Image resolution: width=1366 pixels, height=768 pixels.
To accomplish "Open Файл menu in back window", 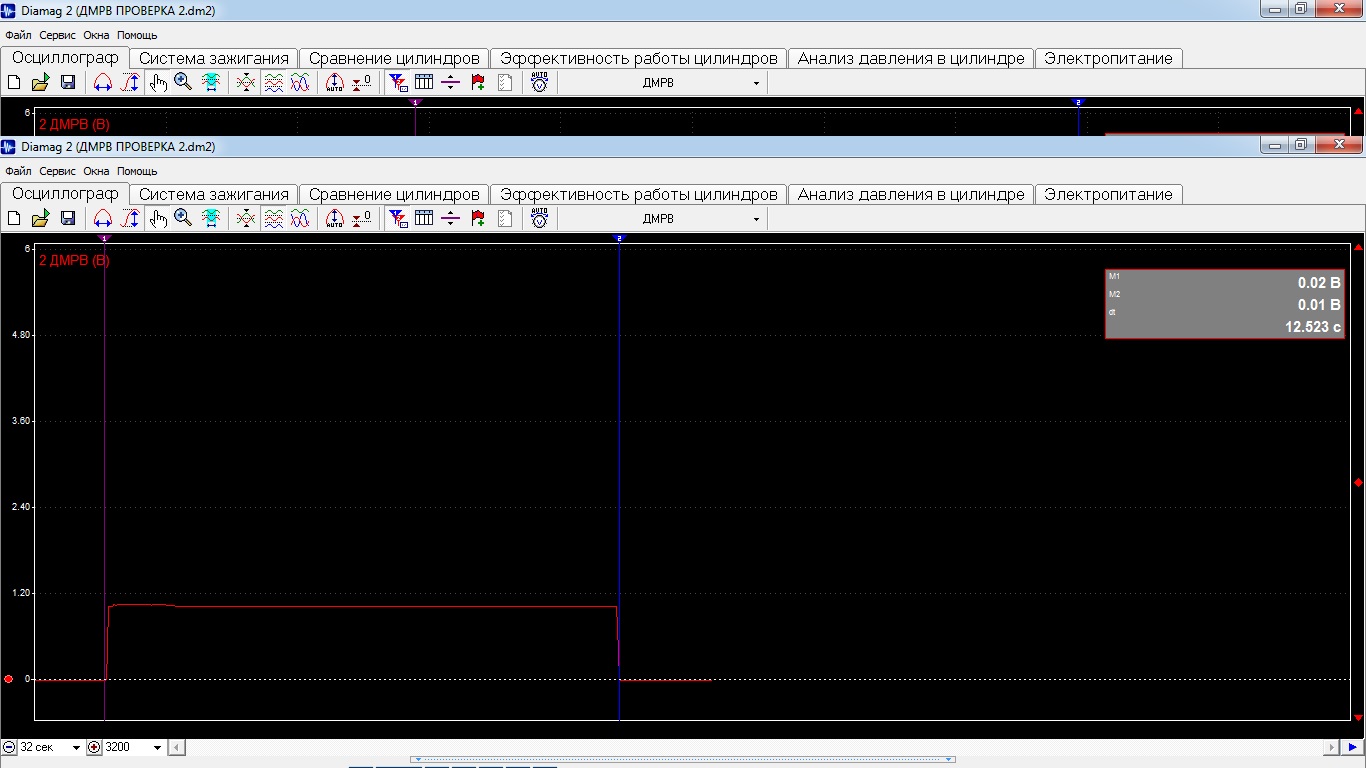I will pyautogui.click(x=18, y=35).
